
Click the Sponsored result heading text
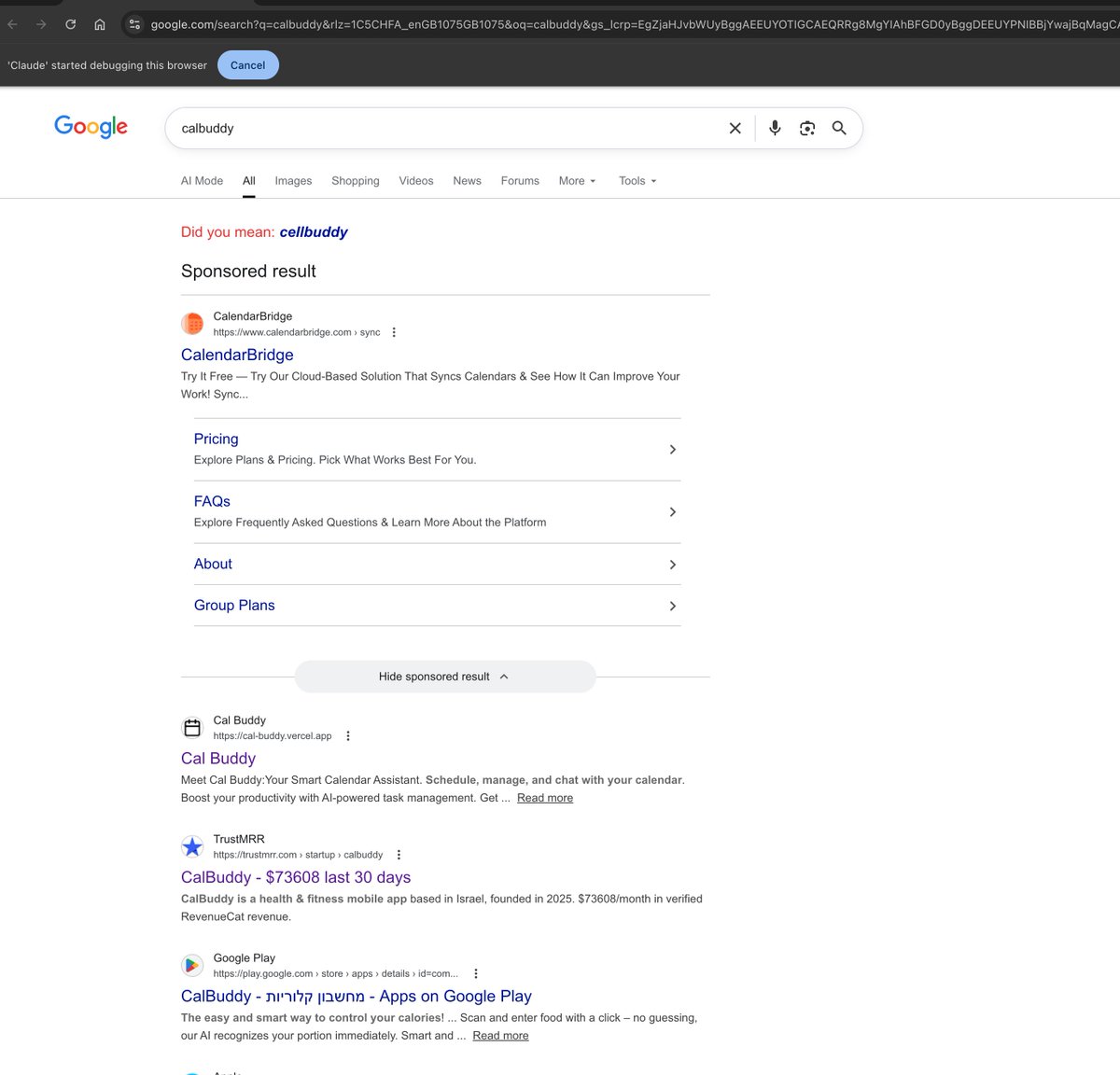[248, 272]
